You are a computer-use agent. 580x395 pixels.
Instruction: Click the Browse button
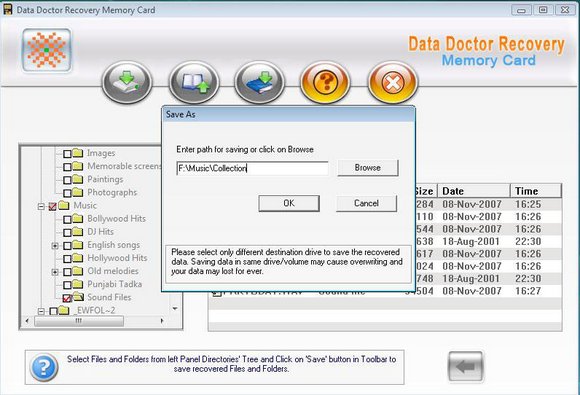(368, 168)
